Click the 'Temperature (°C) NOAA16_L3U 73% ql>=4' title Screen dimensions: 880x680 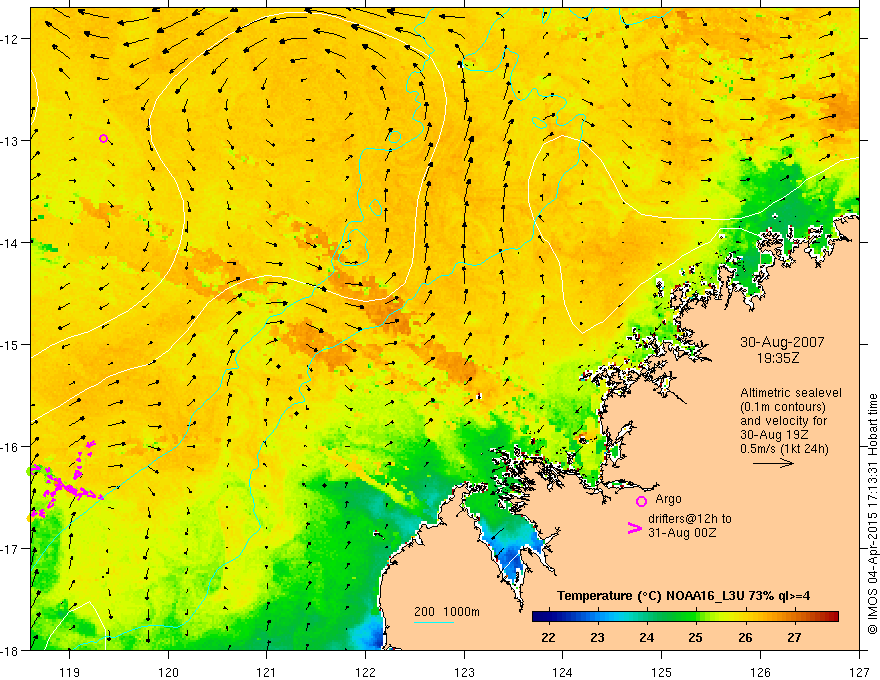pyautogui.click(x=683, y=596)
